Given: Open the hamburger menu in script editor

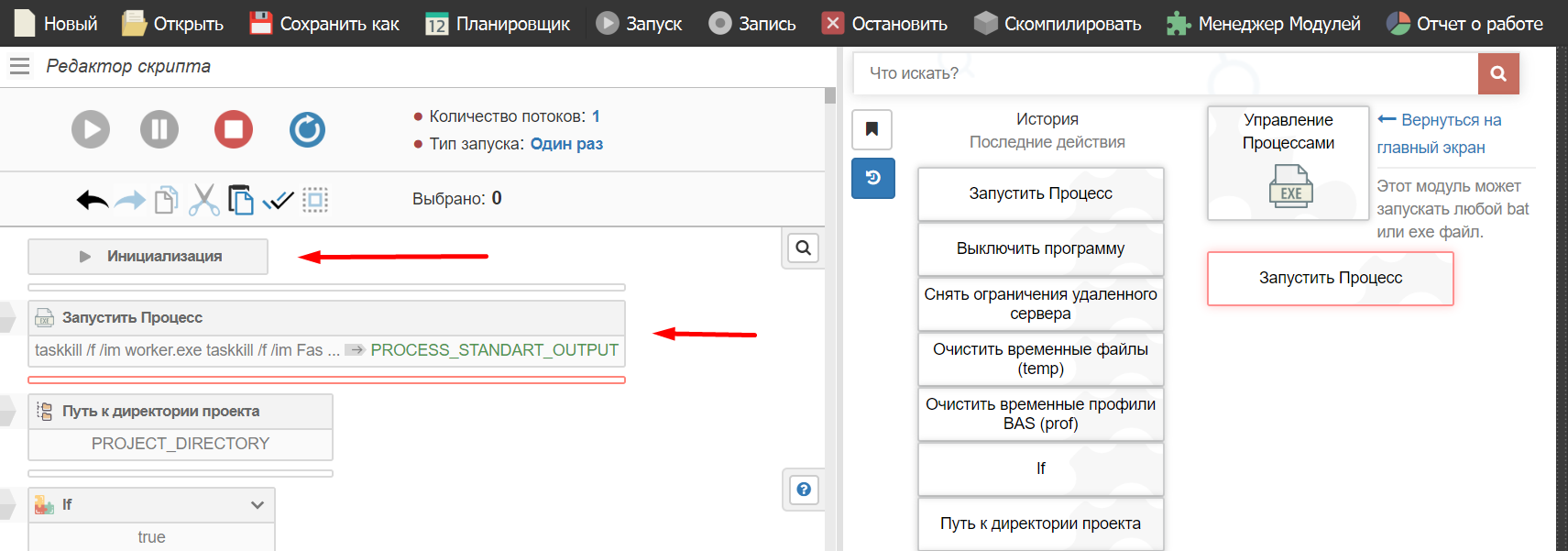Looking at the screenshot, I should click(x=19, y=66).
